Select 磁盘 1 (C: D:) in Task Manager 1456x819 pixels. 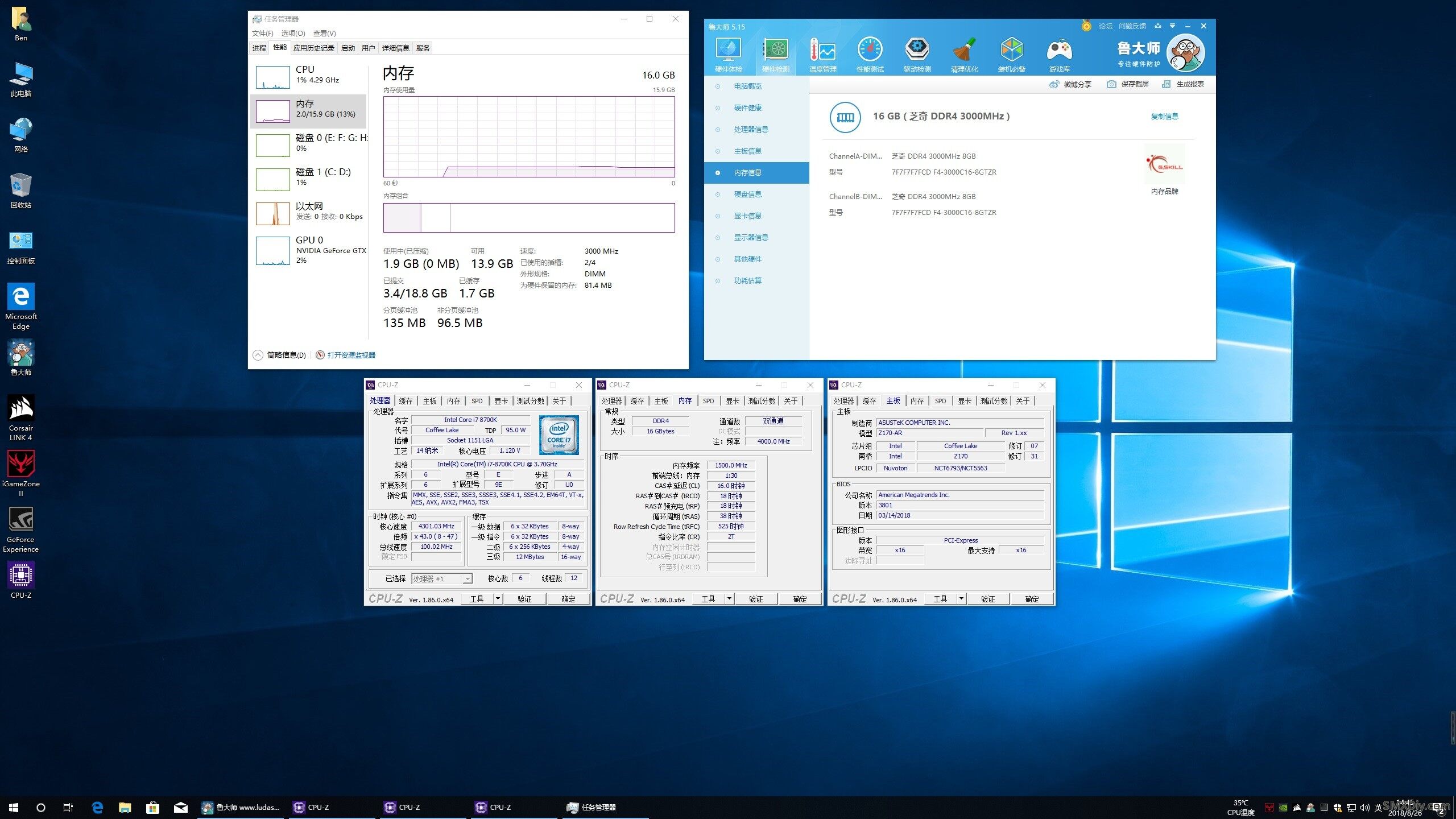pos(309,179)
